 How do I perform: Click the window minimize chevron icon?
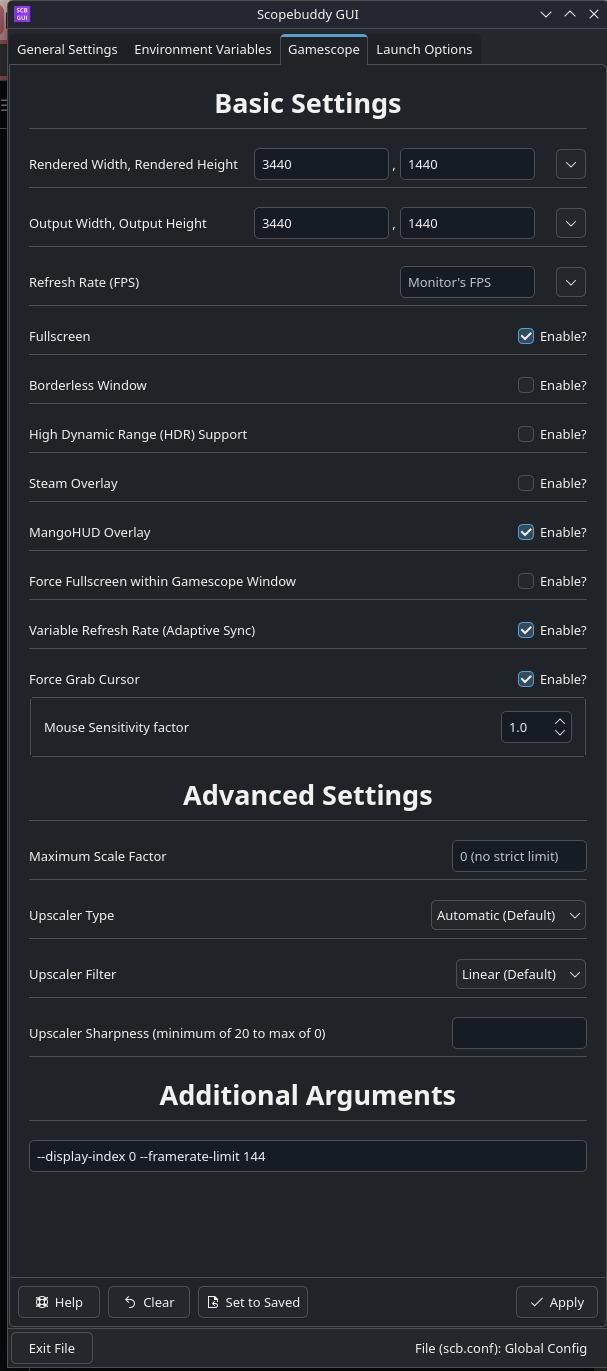tap(546, 14)
